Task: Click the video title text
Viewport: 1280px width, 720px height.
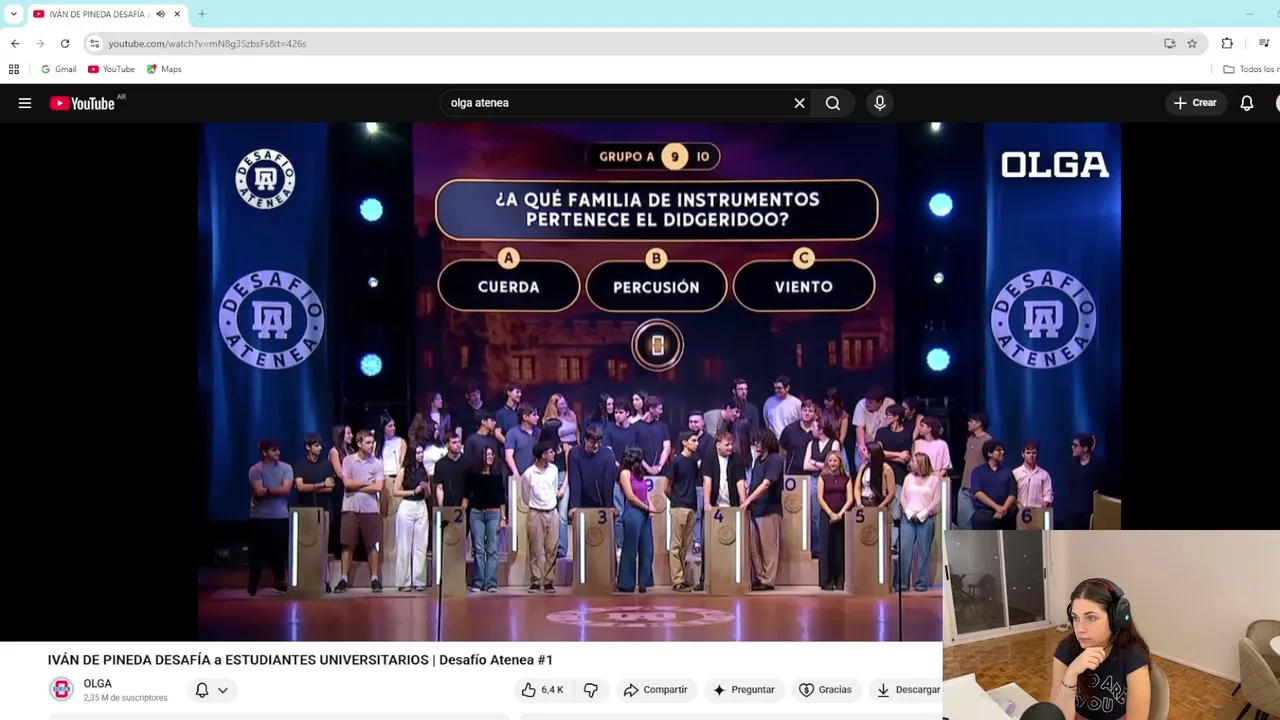Action: click(300, 660)
